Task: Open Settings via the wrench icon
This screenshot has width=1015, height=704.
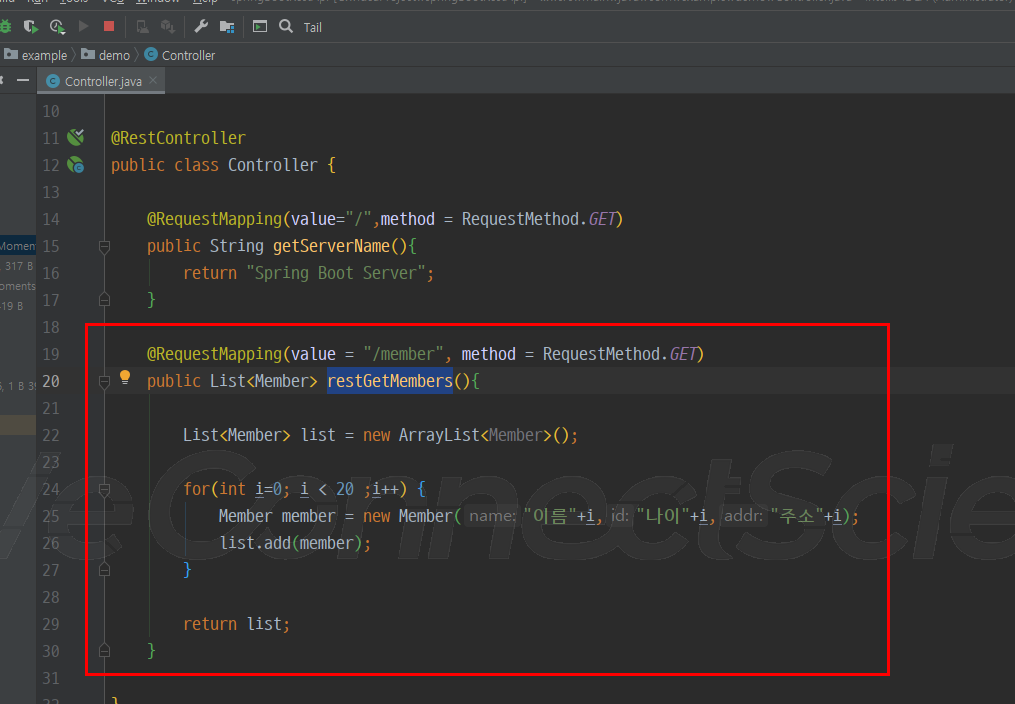Action: point(201,27)
